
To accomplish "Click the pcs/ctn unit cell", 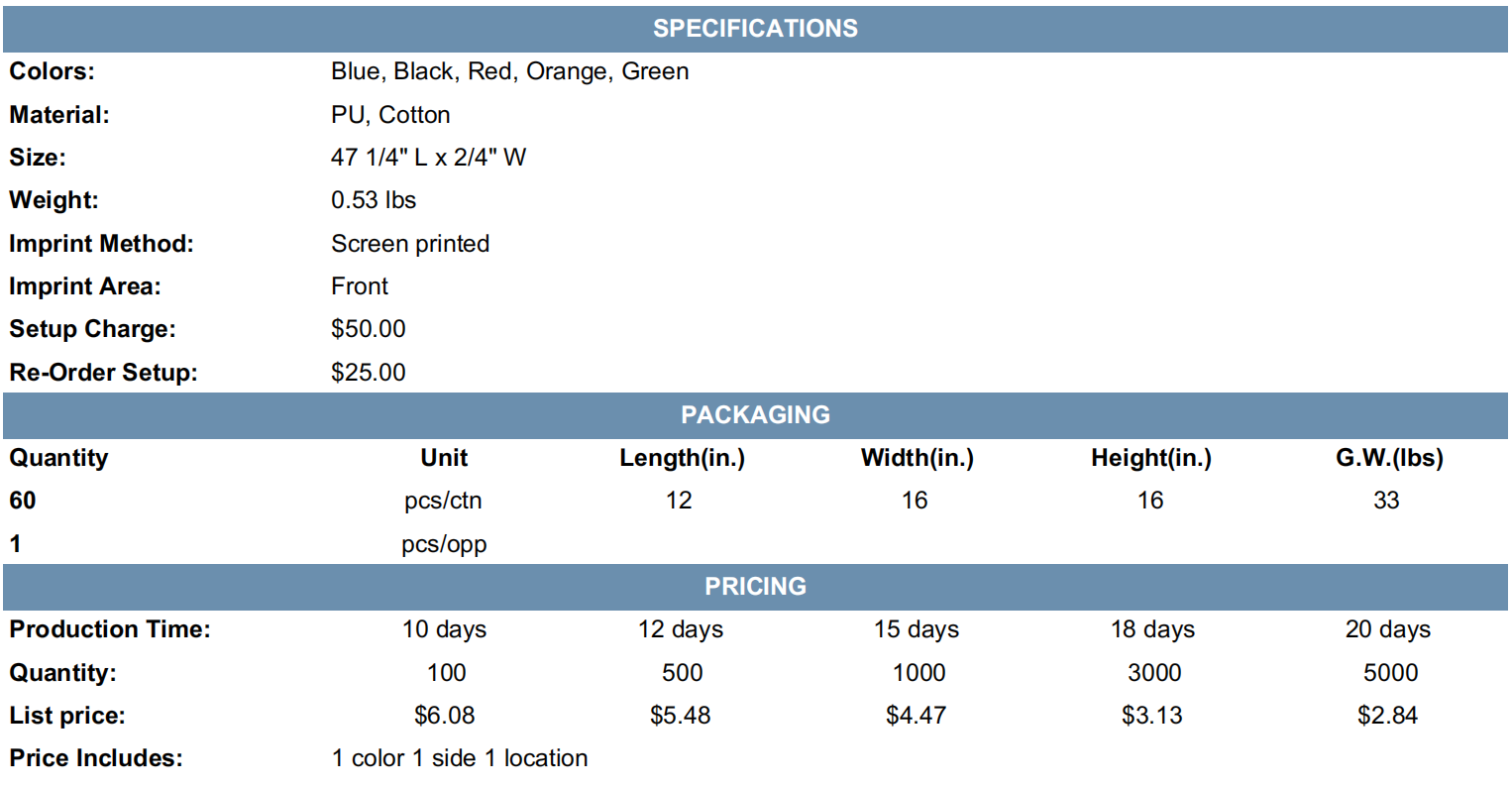I will tap(444, 502).
